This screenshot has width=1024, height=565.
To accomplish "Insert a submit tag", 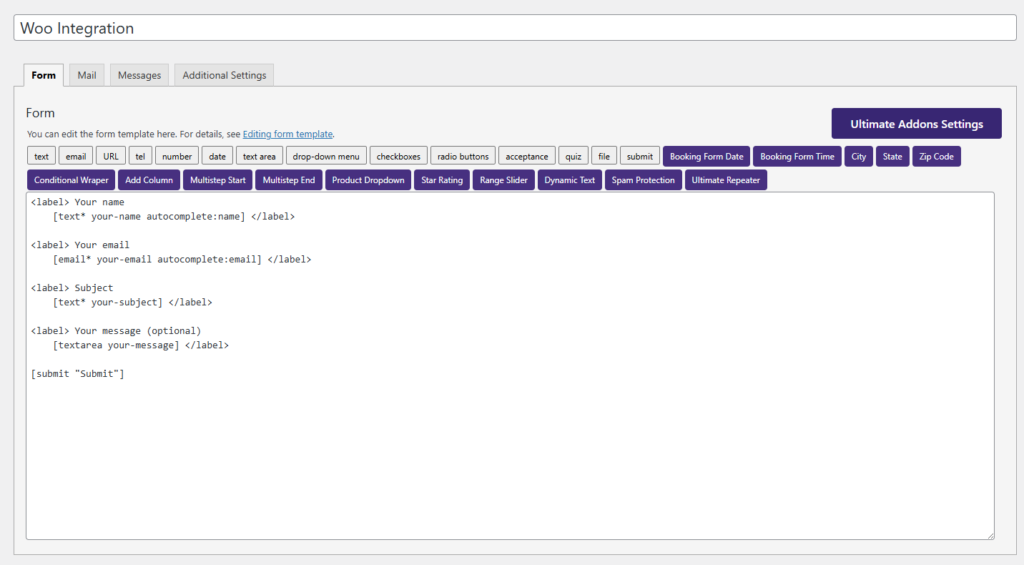I will point(640,156).
